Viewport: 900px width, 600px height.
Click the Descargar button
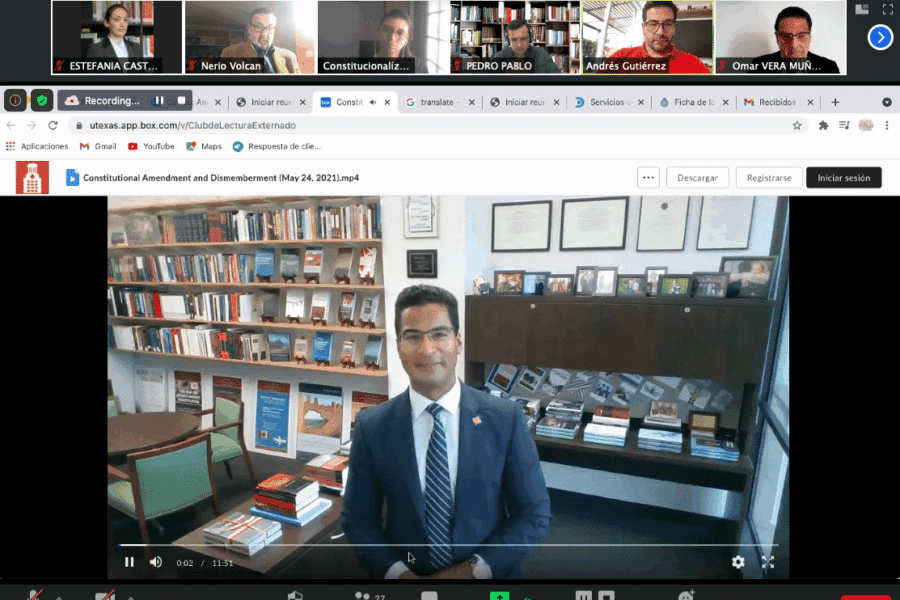[697, 178]
